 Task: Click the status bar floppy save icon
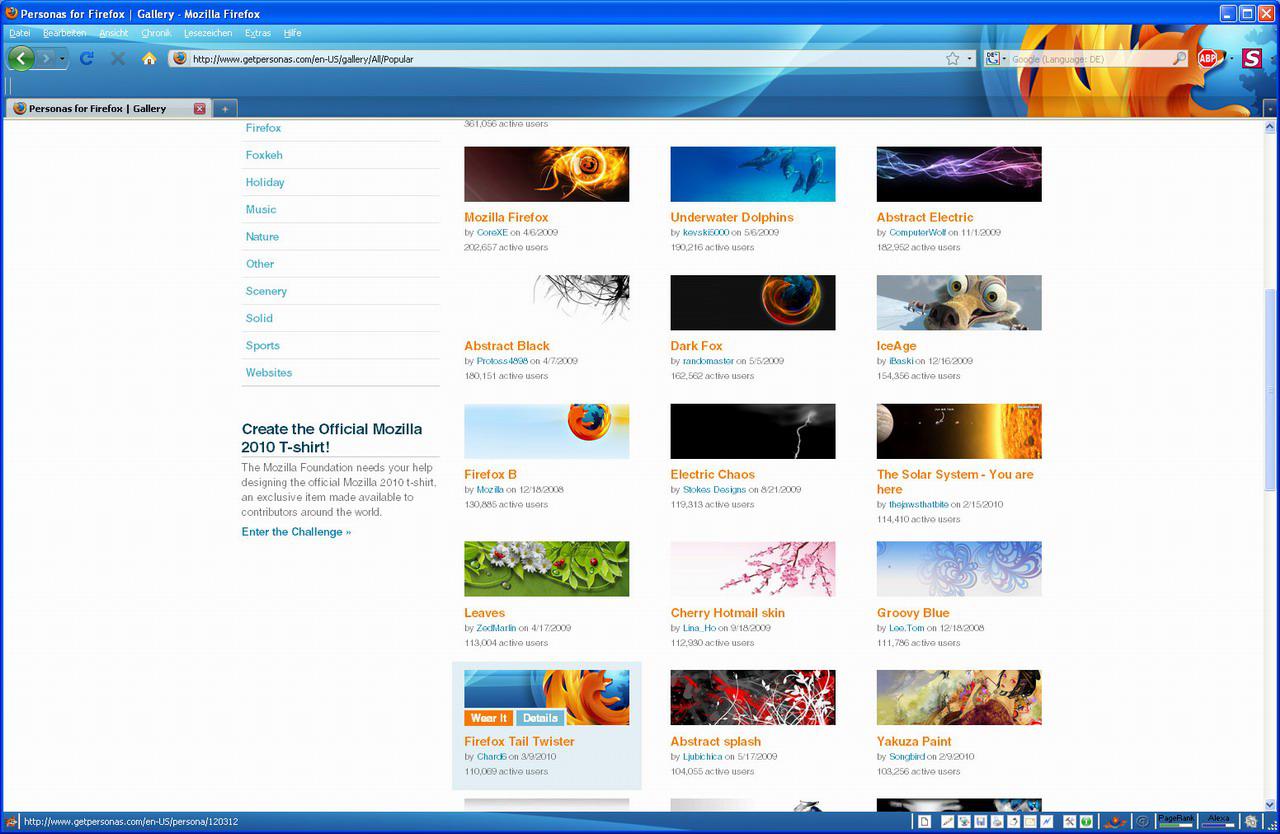(x=981, y=822)
